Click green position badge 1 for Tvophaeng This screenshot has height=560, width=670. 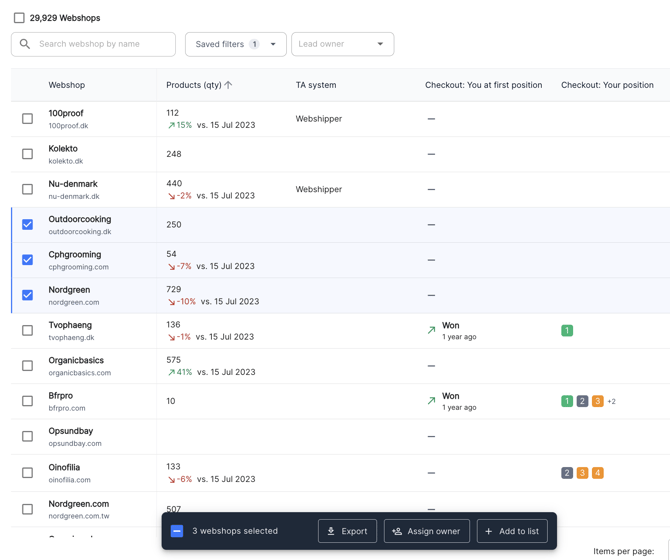(x=567, y=330)
